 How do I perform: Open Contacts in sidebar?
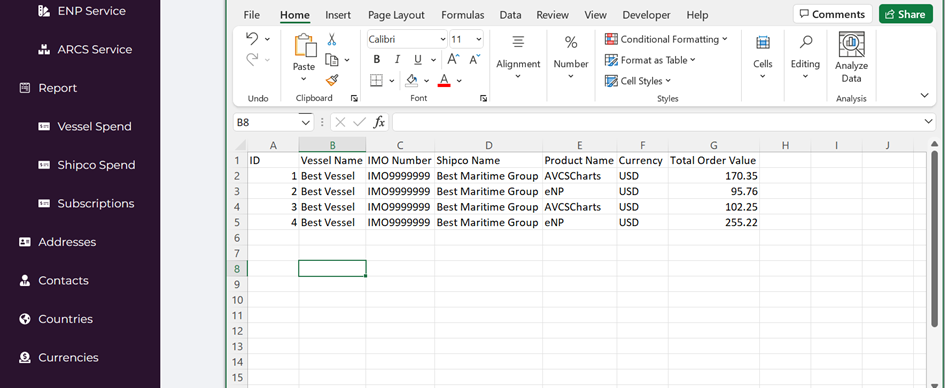pyautogui.click(x=54, y=281)
